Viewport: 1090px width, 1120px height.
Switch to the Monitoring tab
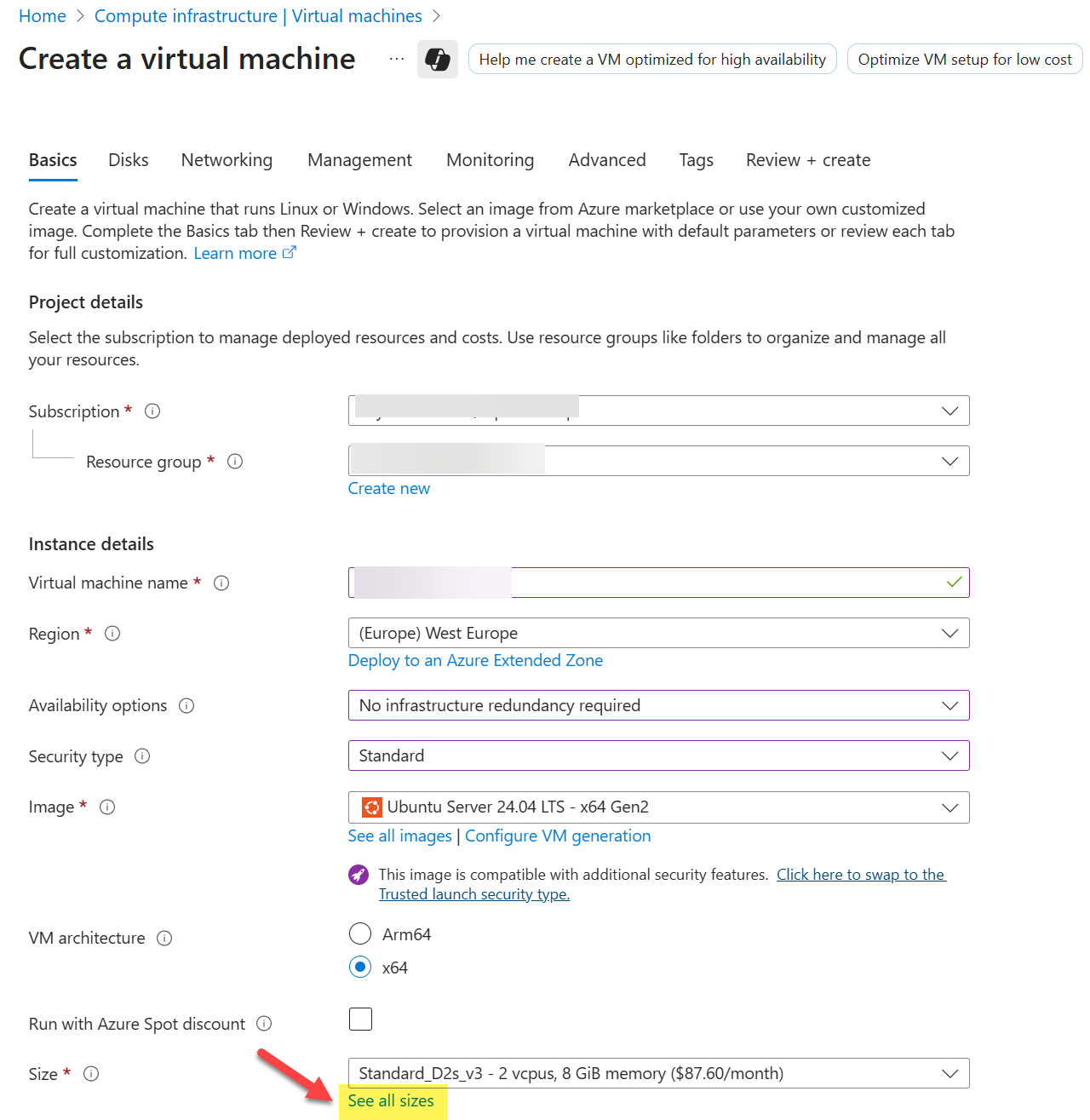(x=490, y=160)
